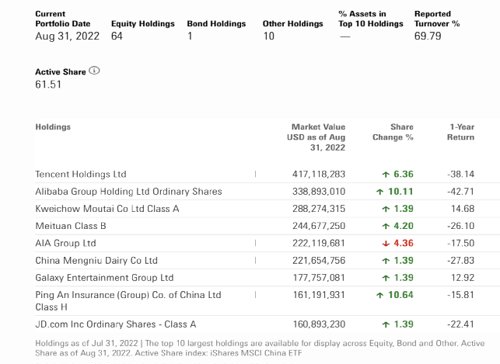This screenshot has height=364, width=500.
Task: Click the Reported Turnover % value 69.79
Action: pyautogui.click(x=428, y=36)
